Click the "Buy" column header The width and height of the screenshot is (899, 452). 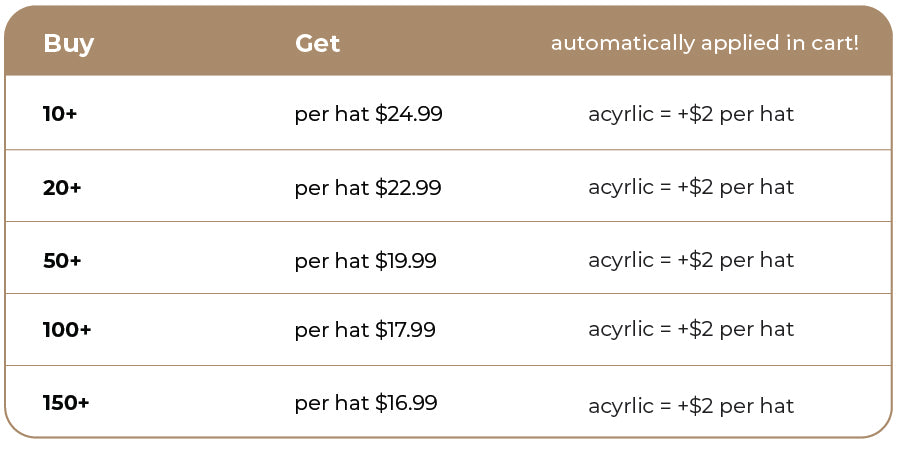click(68, 44)
